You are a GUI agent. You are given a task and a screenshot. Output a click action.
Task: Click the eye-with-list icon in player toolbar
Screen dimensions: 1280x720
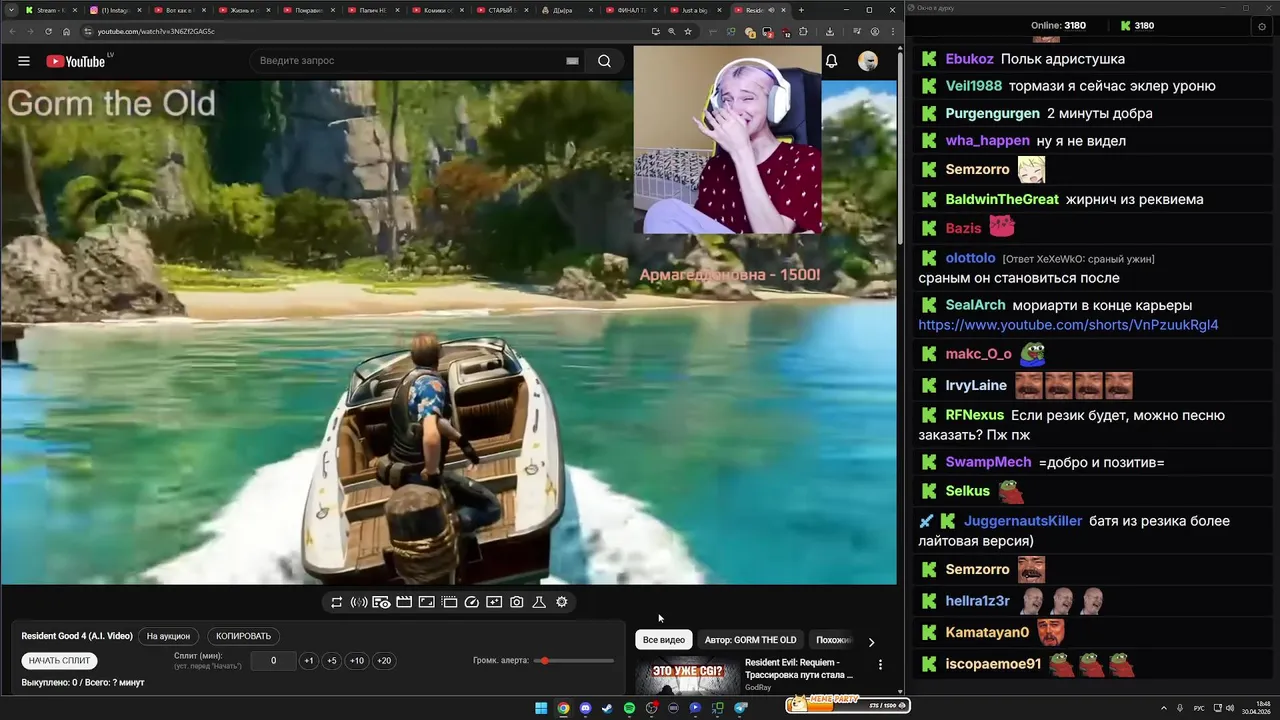click(x=381, y=602)
